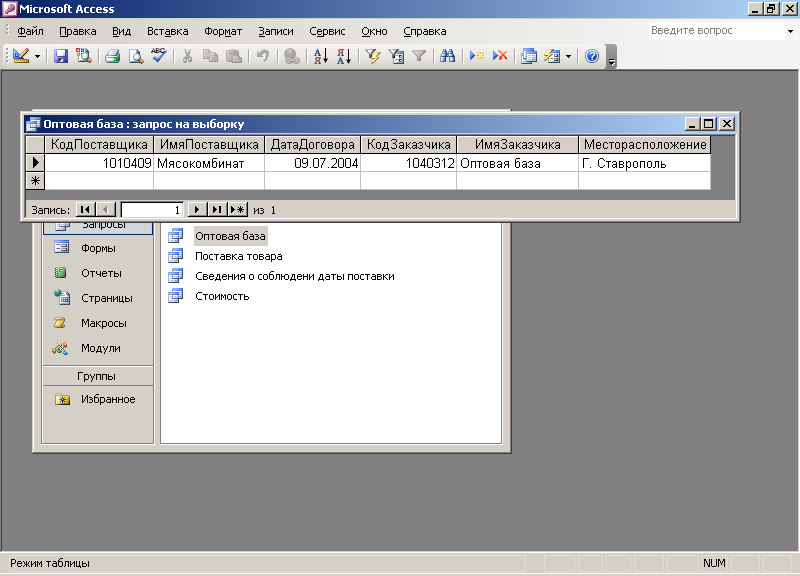Click the View mode icon in the toolbar
This screenshot has width=800, height=576.
(21, 56)
